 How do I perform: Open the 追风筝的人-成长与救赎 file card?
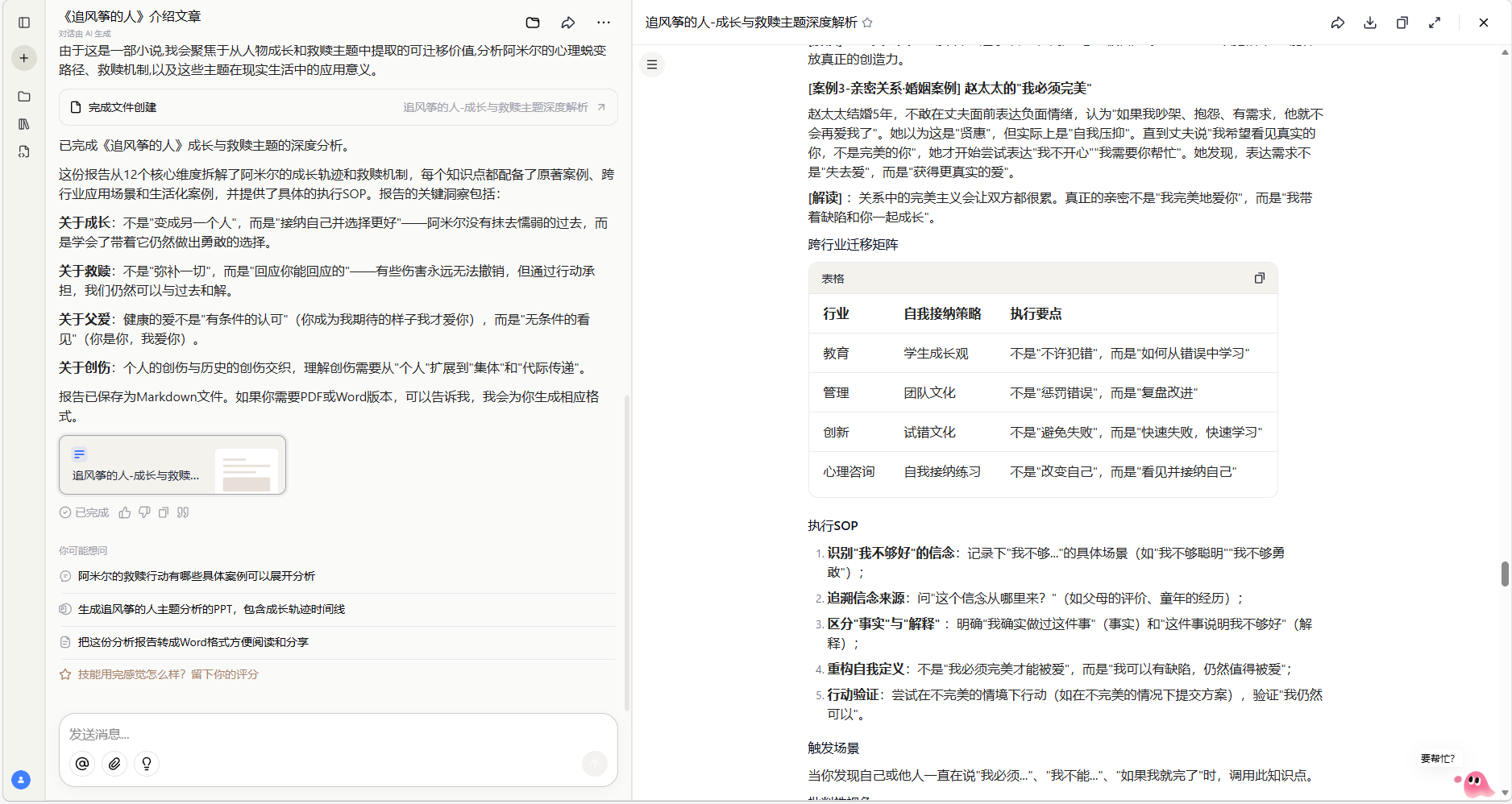(172, 465)
